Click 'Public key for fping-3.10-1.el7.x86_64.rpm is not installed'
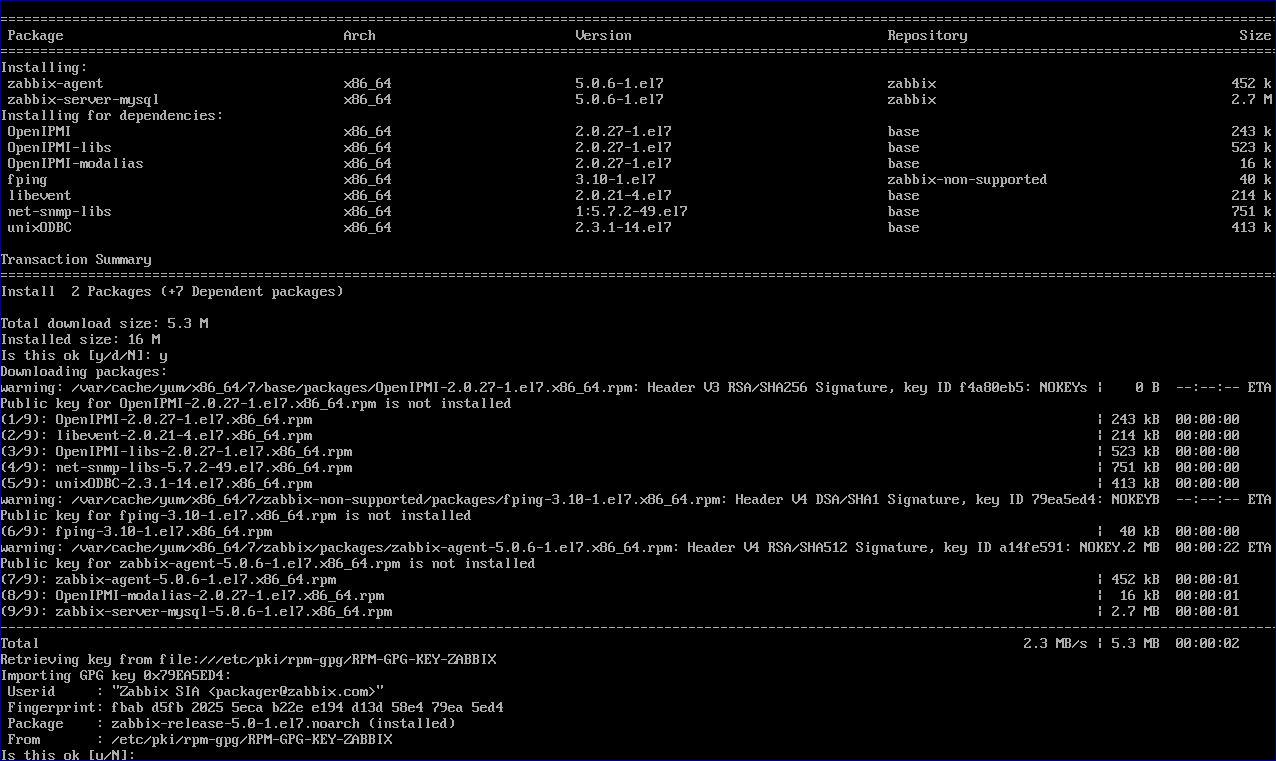This screenshot has width=1276, height=761. 236,516
